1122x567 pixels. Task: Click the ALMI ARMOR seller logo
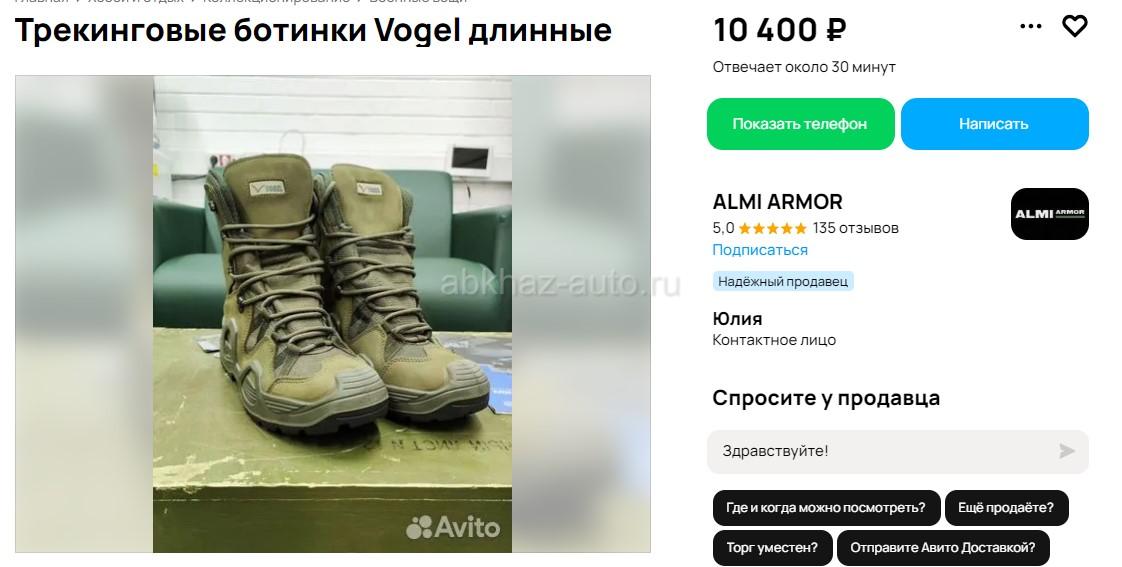click(x=1049, y=213)
